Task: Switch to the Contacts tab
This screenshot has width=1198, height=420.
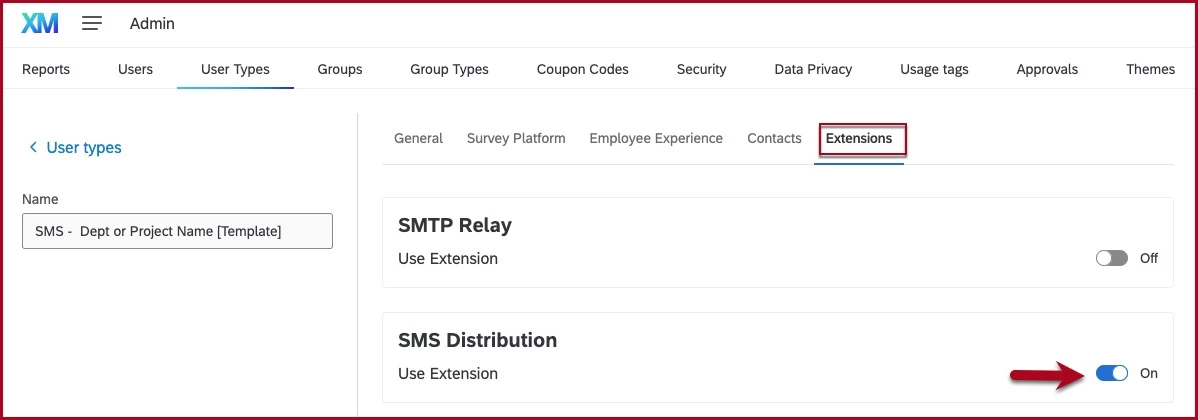Action: 774,138
